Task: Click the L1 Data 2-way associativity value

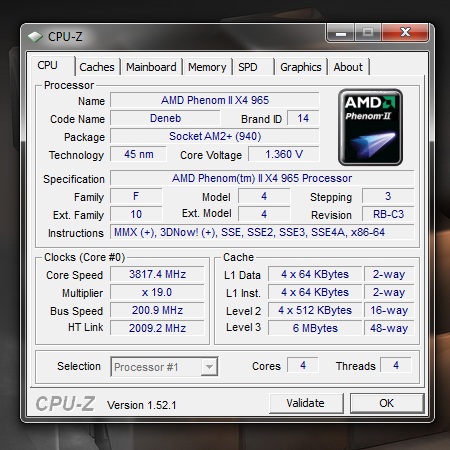Action: click(389, 274)
